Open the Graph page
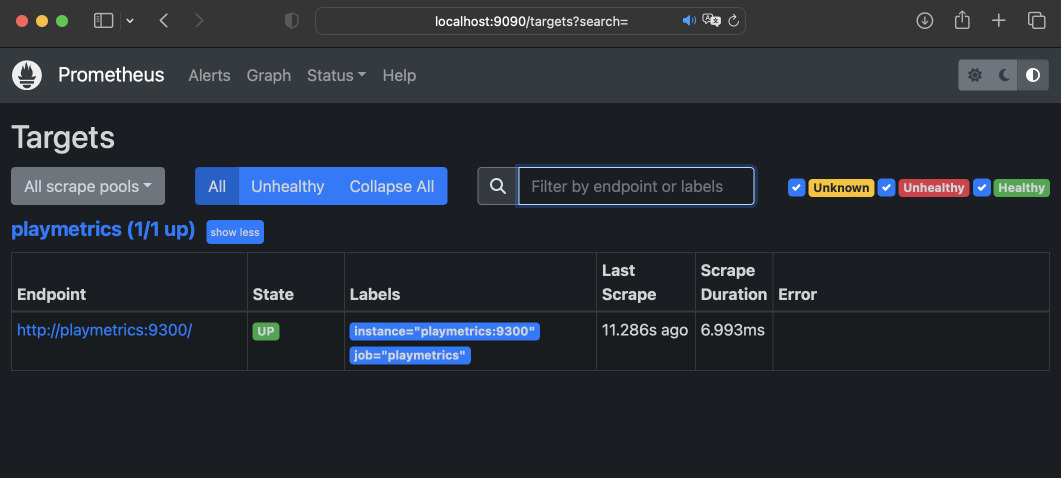The width and height of the screenshot is (1061, 478). (269, 75)
